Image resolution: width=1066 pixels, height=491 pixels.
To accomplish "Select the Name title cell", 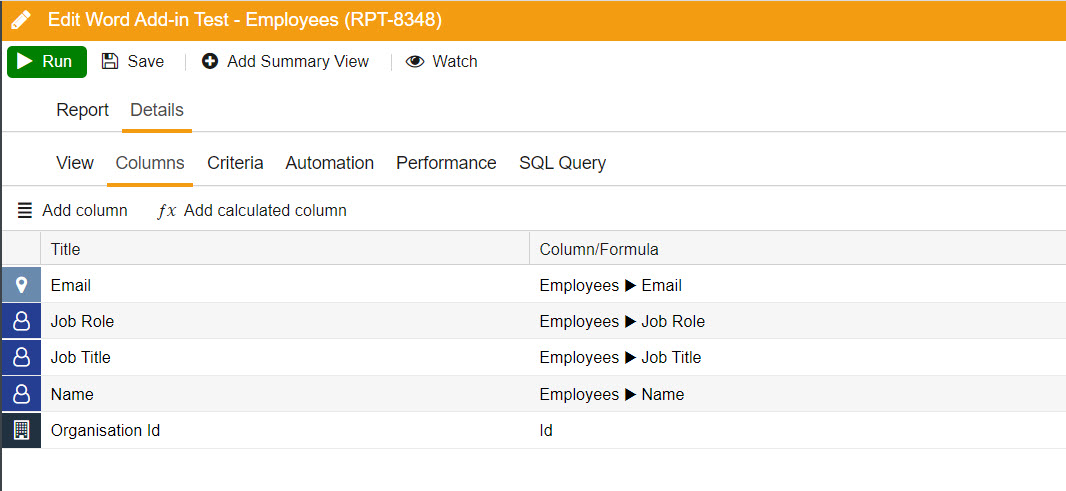I will tap(285, 394).
